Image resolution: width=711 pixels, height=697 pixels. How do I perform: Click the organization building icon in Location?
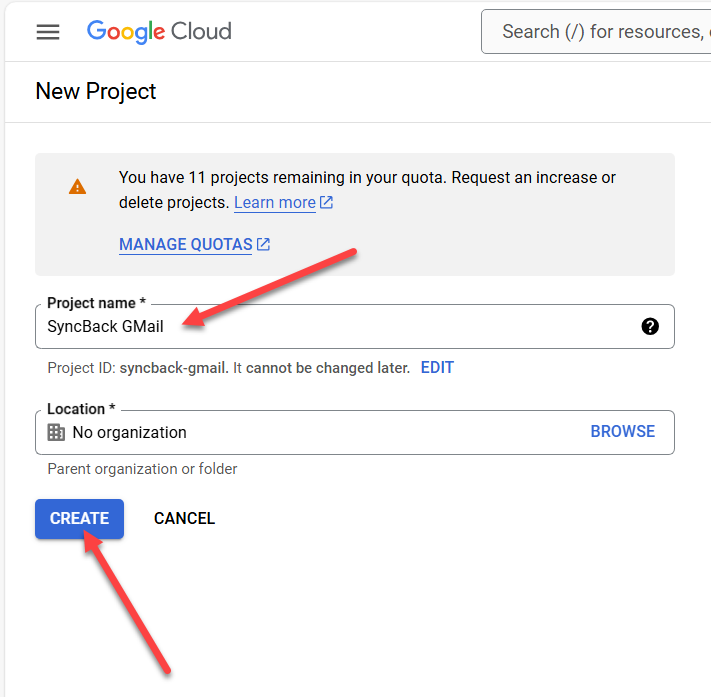click(x=56, y=432)
